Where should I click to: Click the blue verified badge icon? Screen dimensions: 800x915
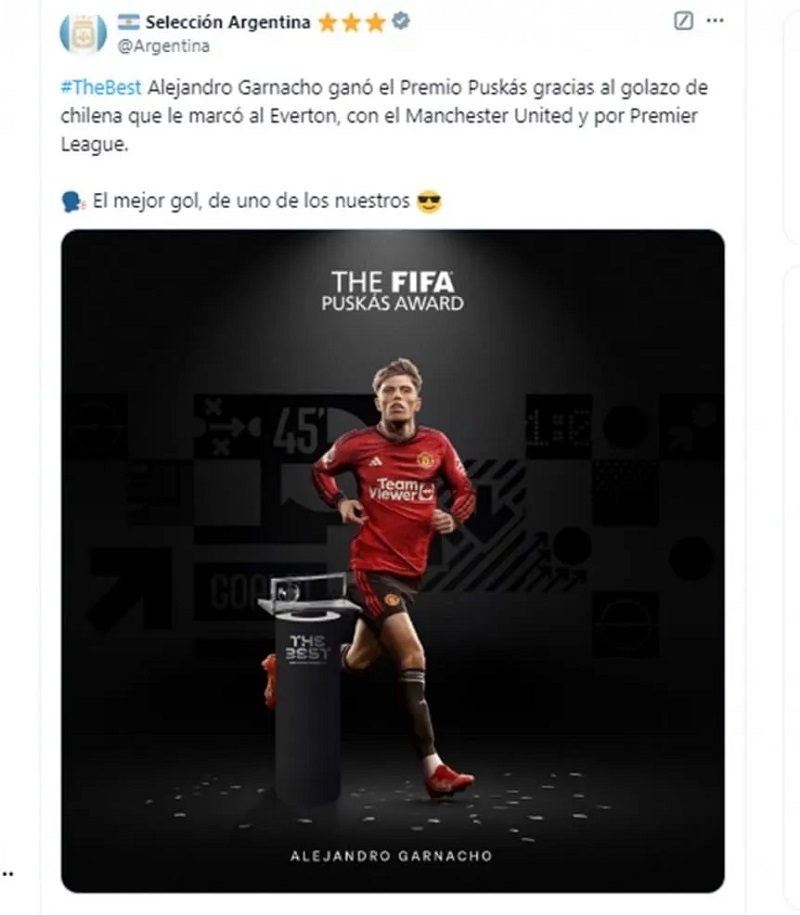[x=400, y=22]
